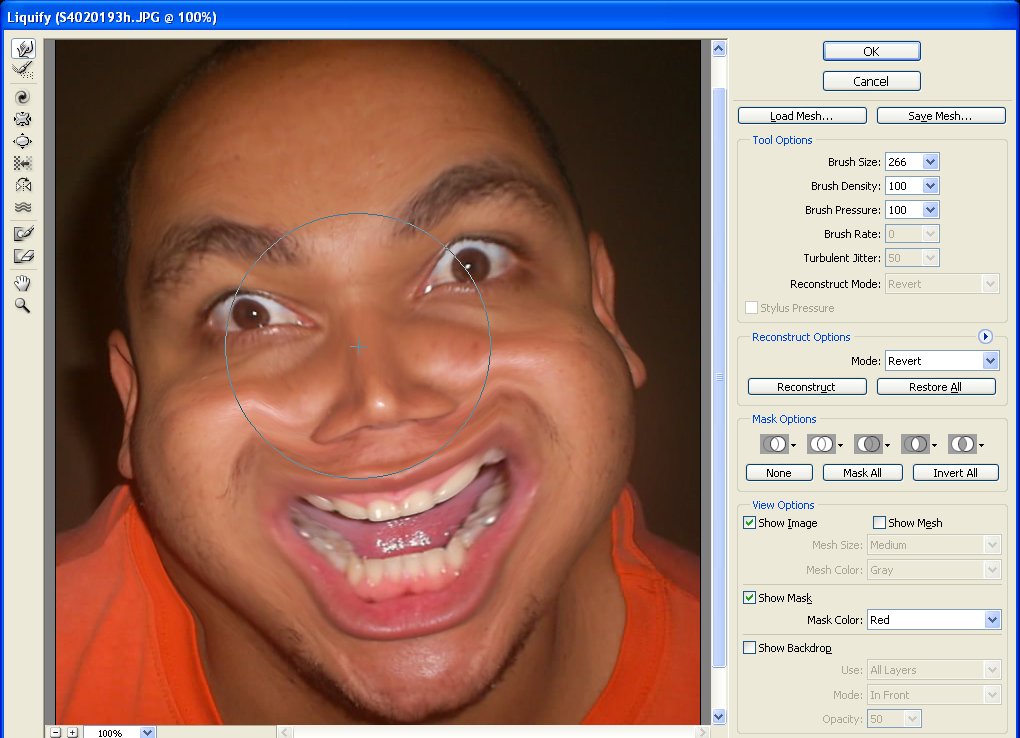Screen dimensions: 1020x738
Task: Select the Turbulence tool
Action: tap(23, 208)
